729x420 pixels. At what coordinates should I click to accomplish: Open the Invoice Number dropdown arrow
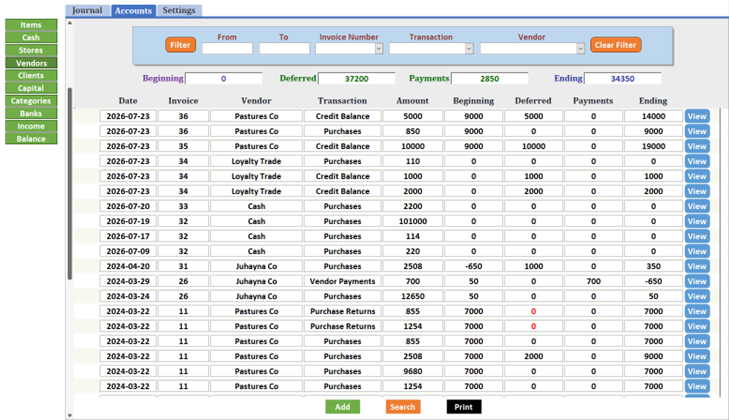(x=378, y=48)
